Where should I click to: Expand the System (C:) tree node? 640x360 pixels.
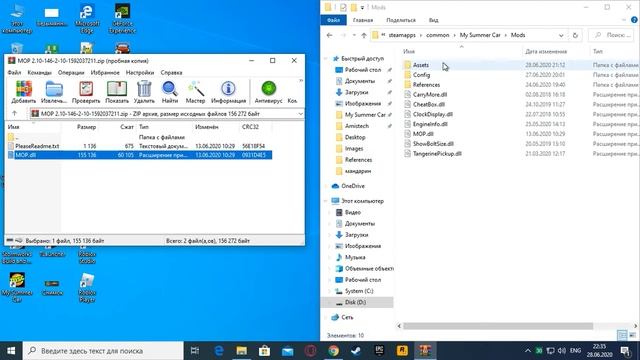[330, 291]
